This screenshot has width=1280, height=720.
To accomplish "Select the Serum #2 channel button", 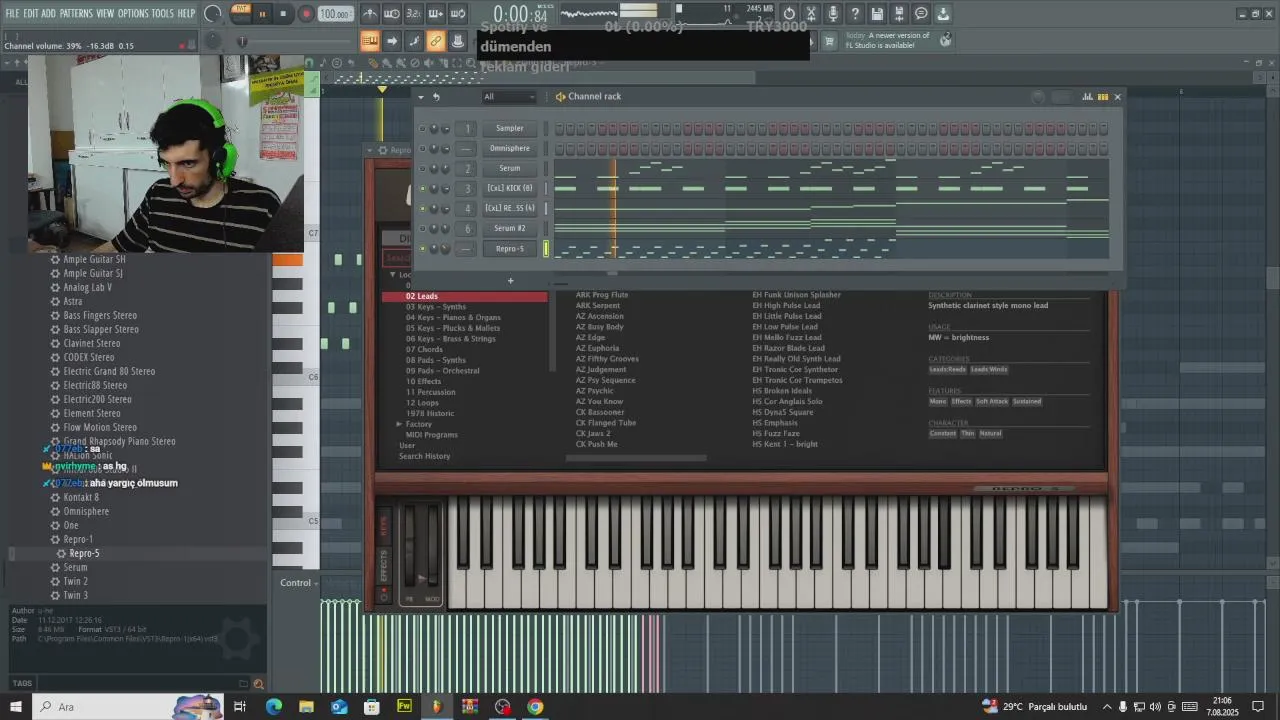I will (x=509, y=229).
